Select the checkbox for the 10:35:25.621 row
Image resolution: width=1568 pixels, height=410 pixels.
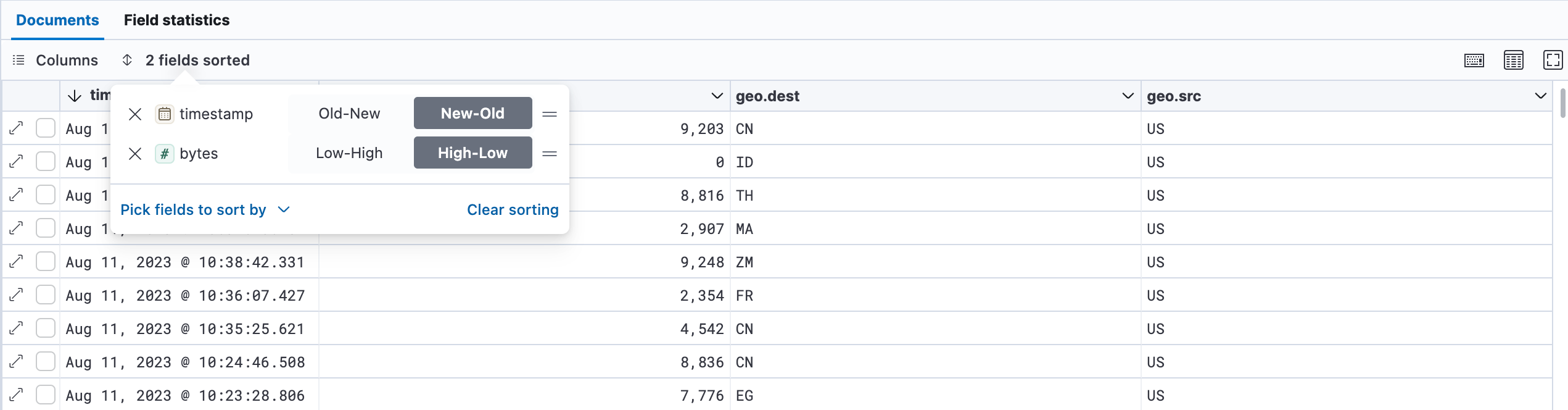pos(46,328)
